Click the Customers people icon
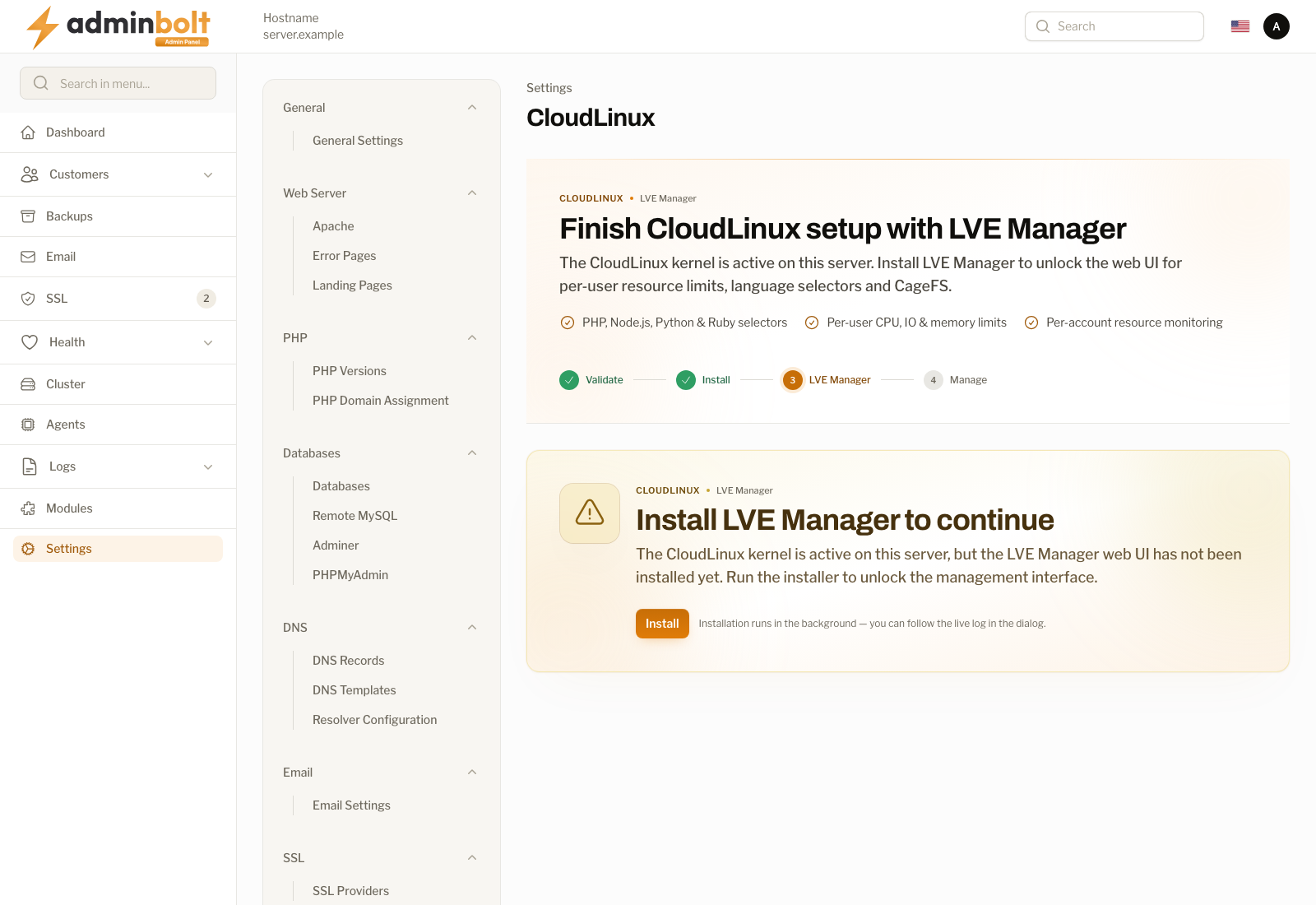Screen dimensions: 1316x905 pos(30,174)
